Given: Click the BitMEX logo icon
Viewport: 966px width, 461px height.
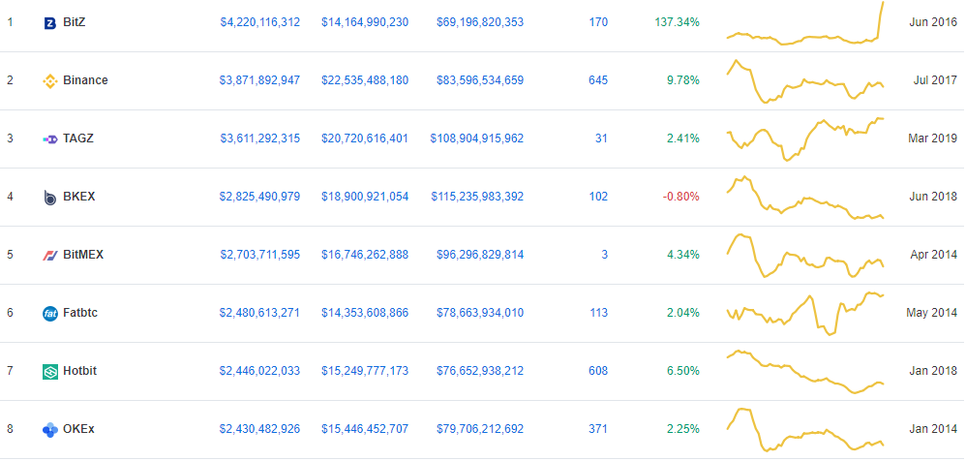Looking at the screenshot, I should (50, 255).
